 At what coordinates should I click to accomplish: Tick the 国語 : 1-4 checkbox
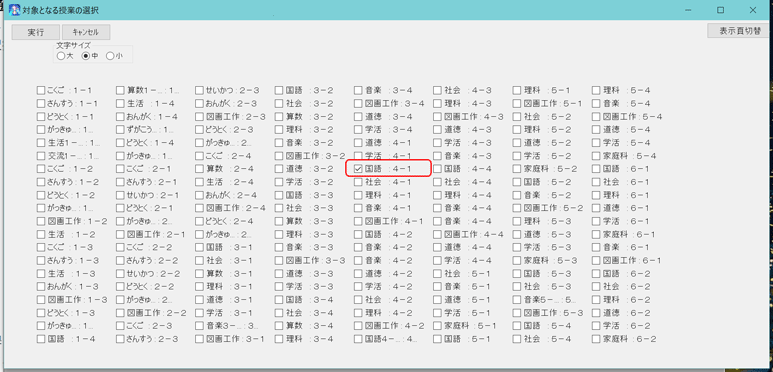click(x=41, y=339)
